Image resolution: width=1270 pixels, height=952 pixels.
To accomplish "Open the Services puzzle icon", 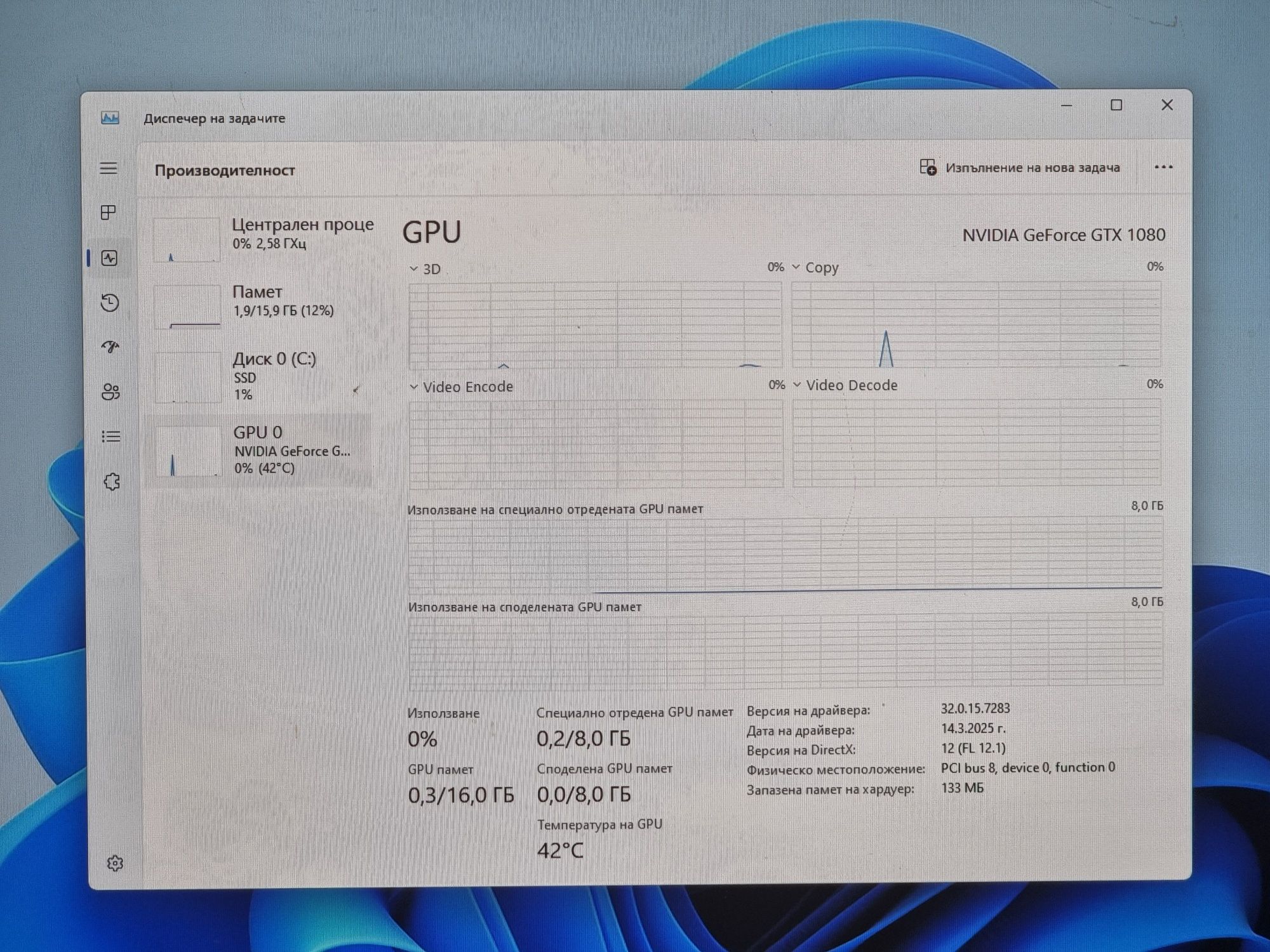I will click(x=112, y=481).
